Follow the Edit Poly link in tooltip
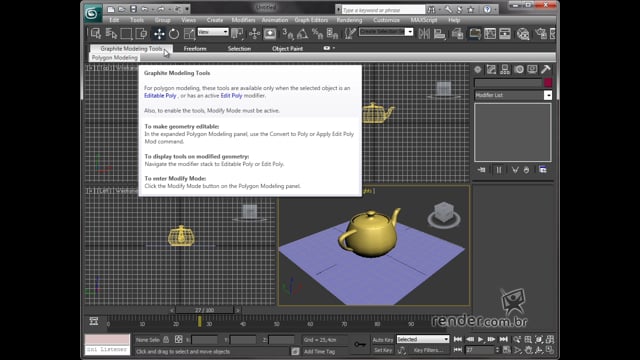 pyautogui.click(x=231, y=96)
